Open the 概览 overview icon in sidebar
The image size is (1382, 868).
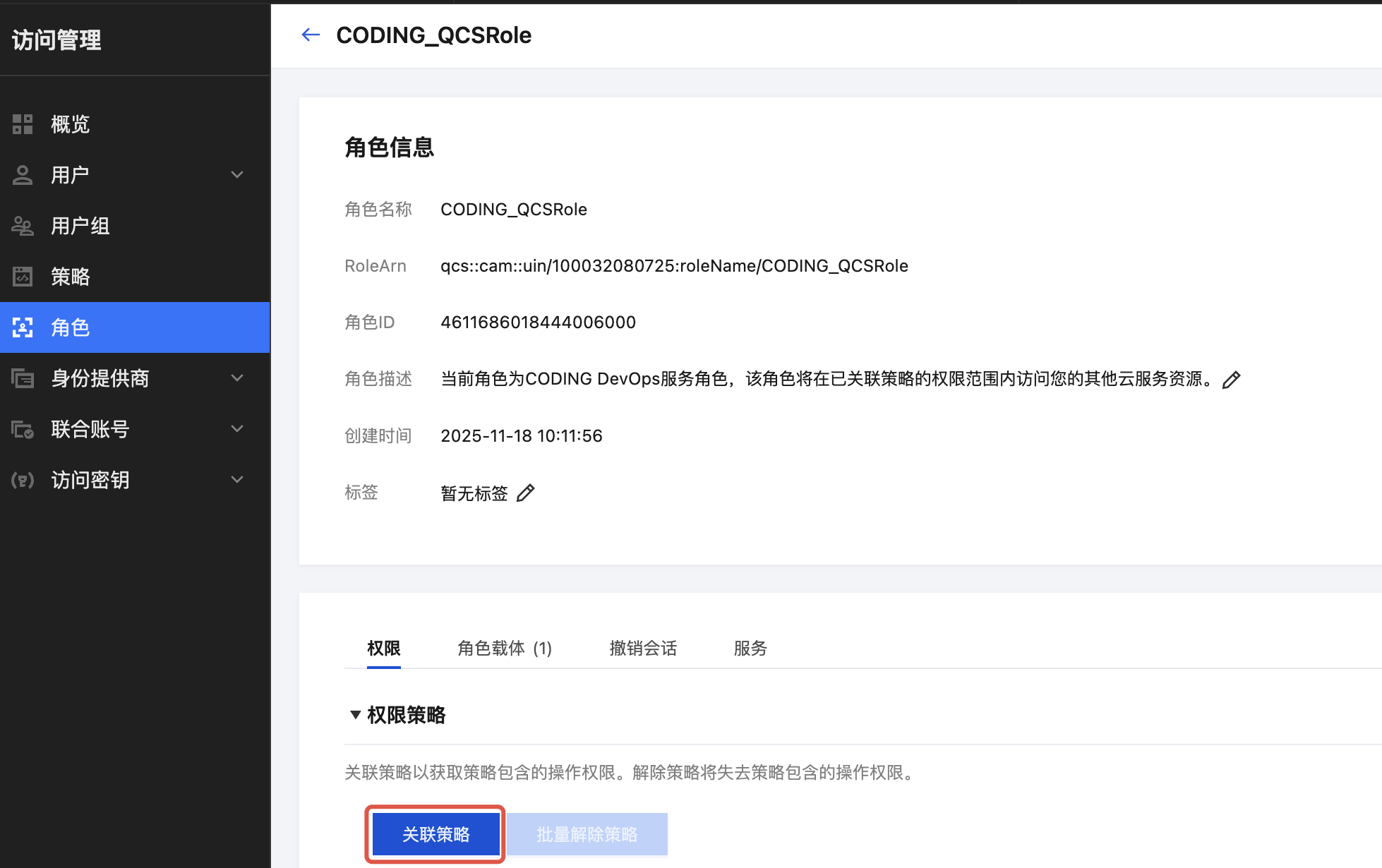coord(23,124)
